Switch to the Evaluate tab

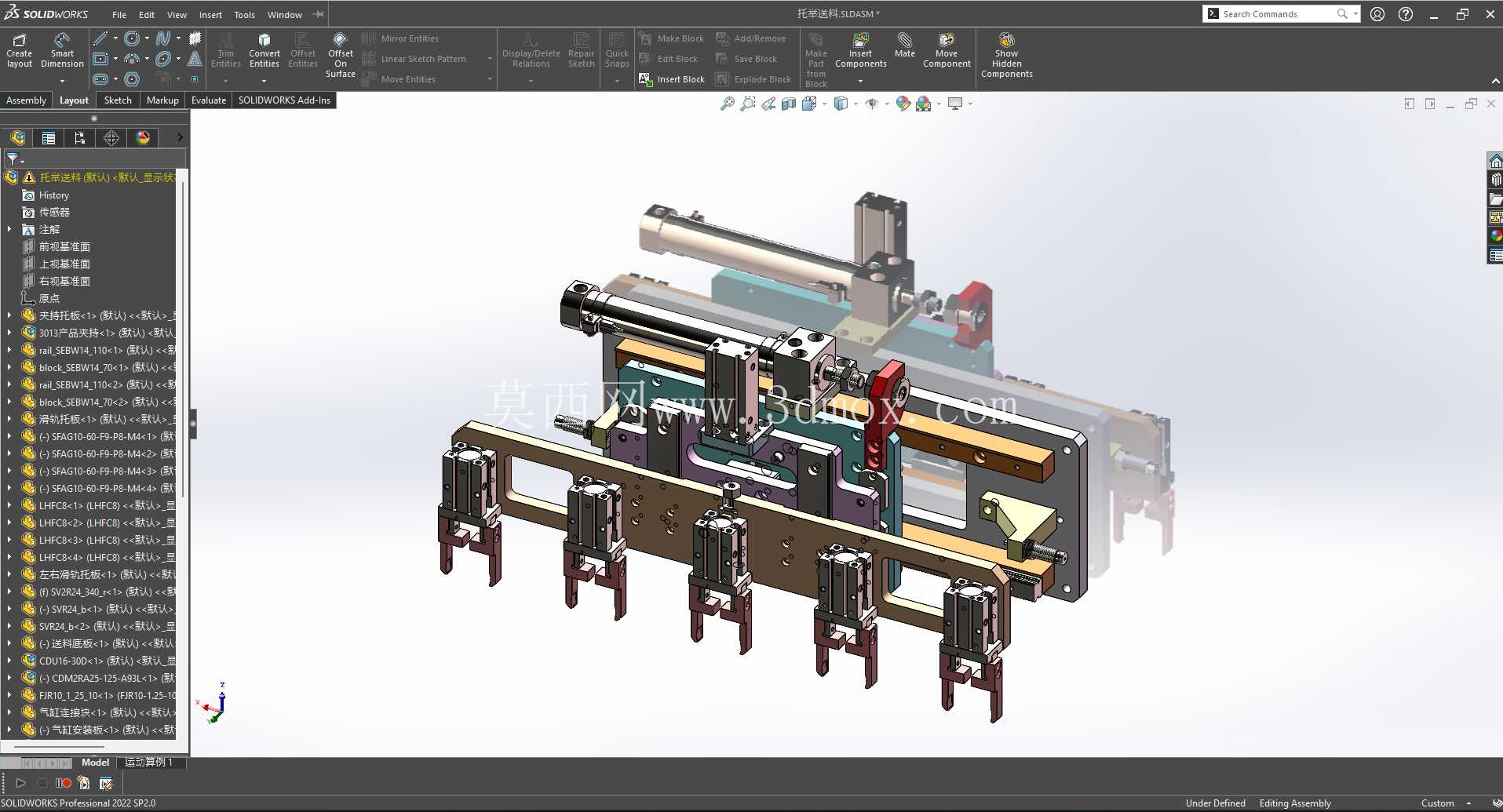[x=209, y=100]
